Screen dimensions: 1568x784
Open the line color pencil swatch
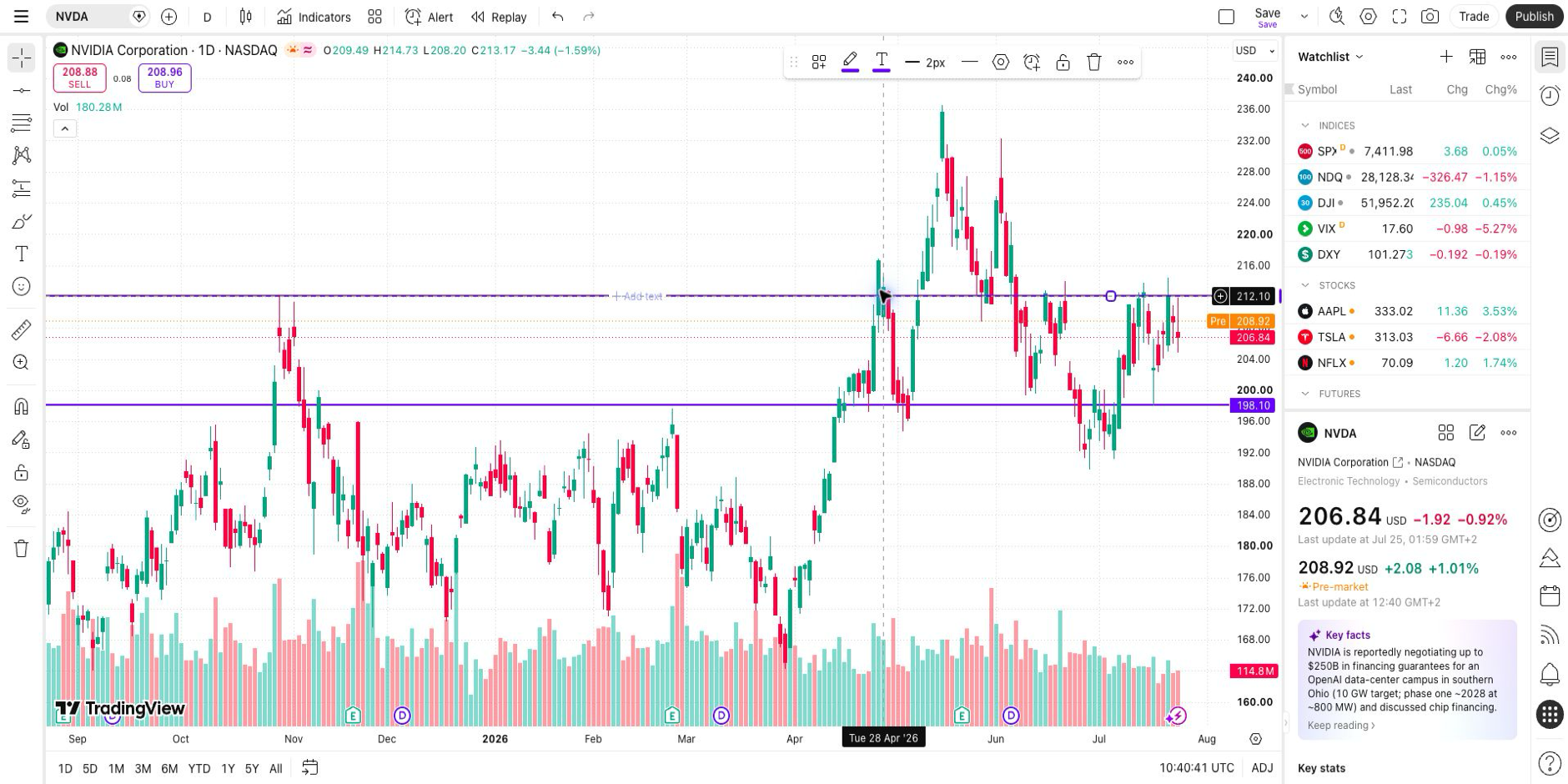(x=850, y=62)
